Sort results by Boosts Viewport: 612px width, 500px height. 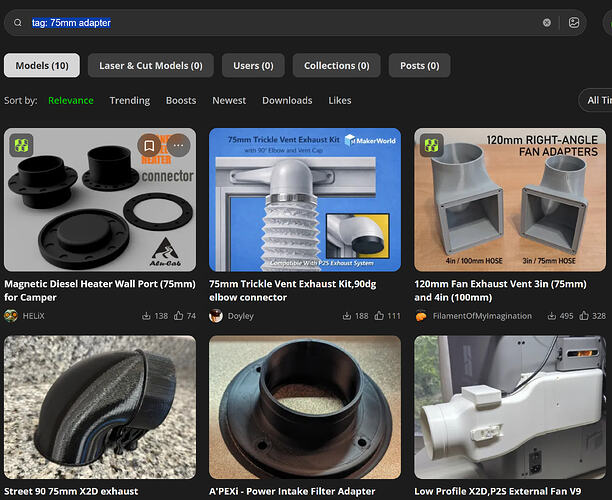[181, 101]
